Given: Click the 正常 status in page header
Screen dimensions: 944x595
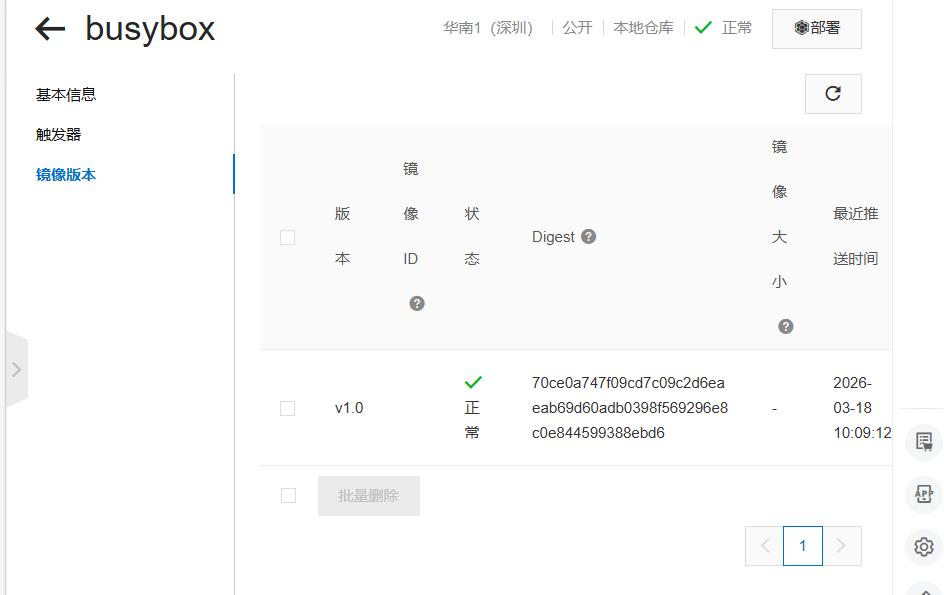Looking at the screenshot, I should tap(724, 28).
